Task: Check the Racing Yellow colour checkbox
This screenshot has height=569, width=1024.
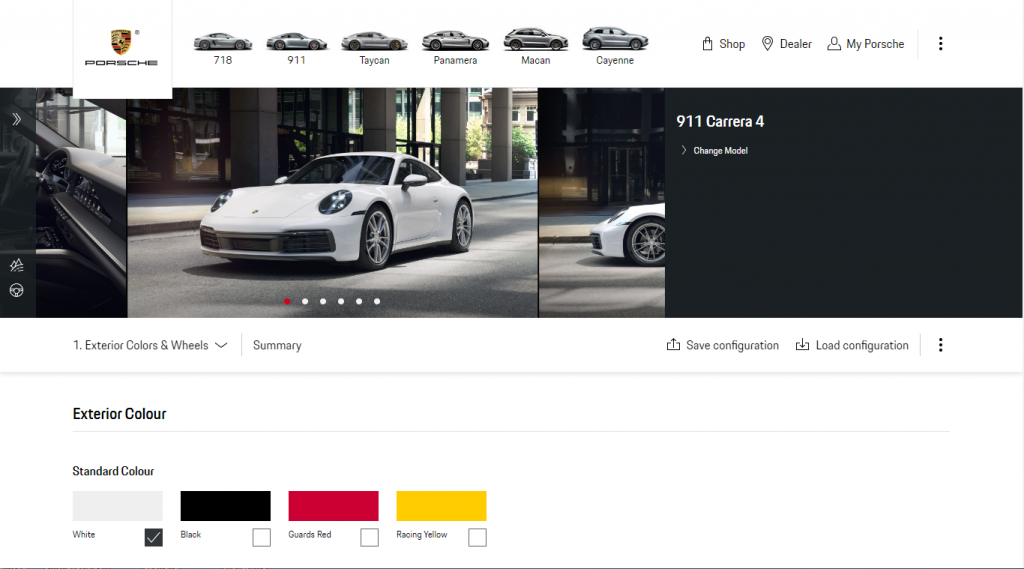Action: point(477,537)
